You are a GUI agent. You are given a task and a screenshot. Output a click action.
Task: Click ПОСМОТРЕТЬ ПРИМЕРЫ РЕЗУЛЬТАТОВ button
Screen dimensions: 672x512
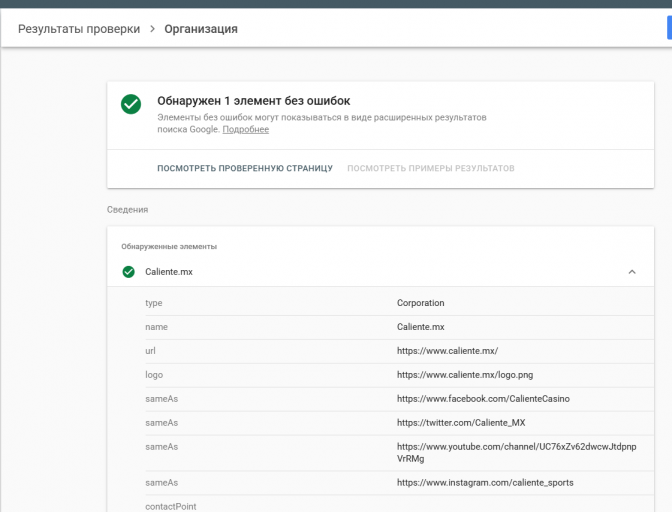tap(431, 168)
